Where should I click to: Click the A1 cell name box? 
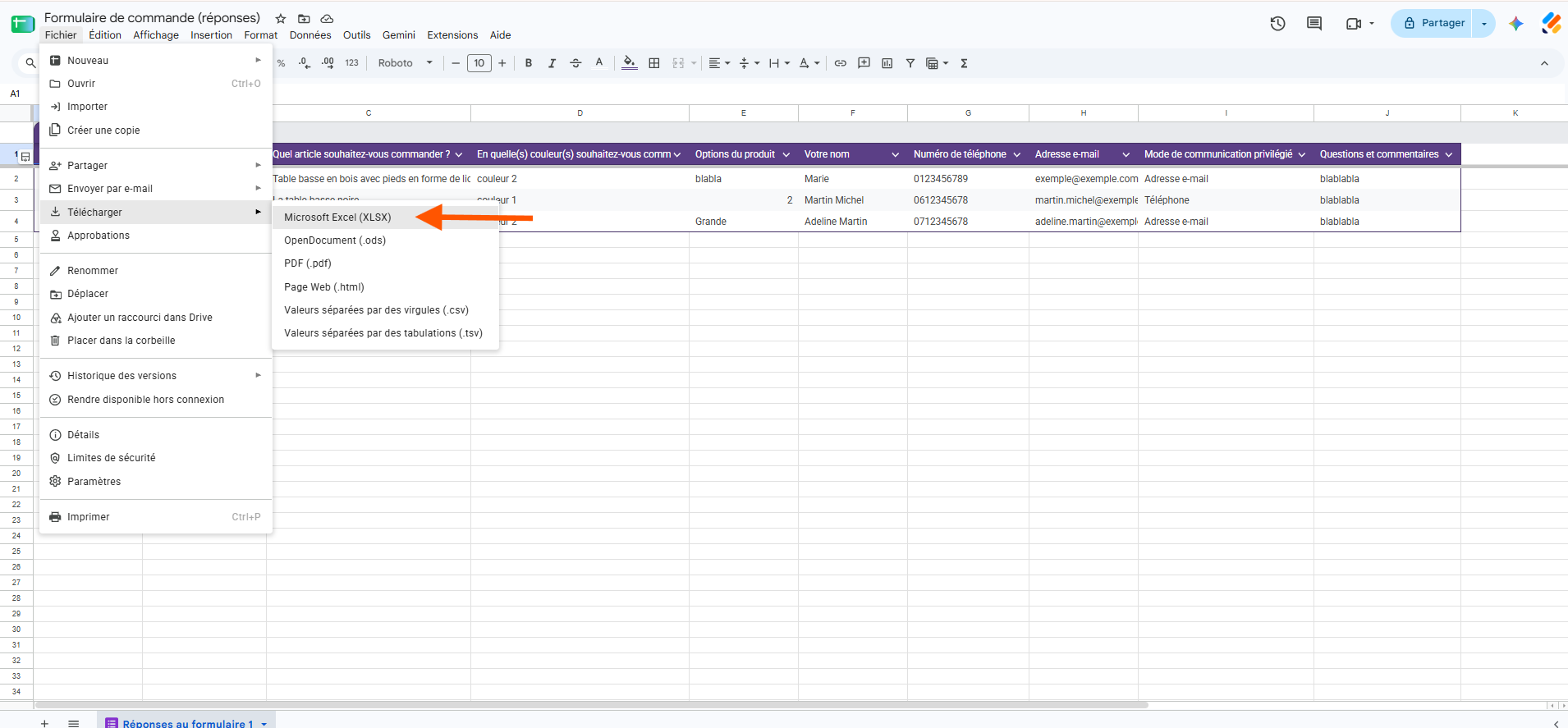click(x=15, y=94)
